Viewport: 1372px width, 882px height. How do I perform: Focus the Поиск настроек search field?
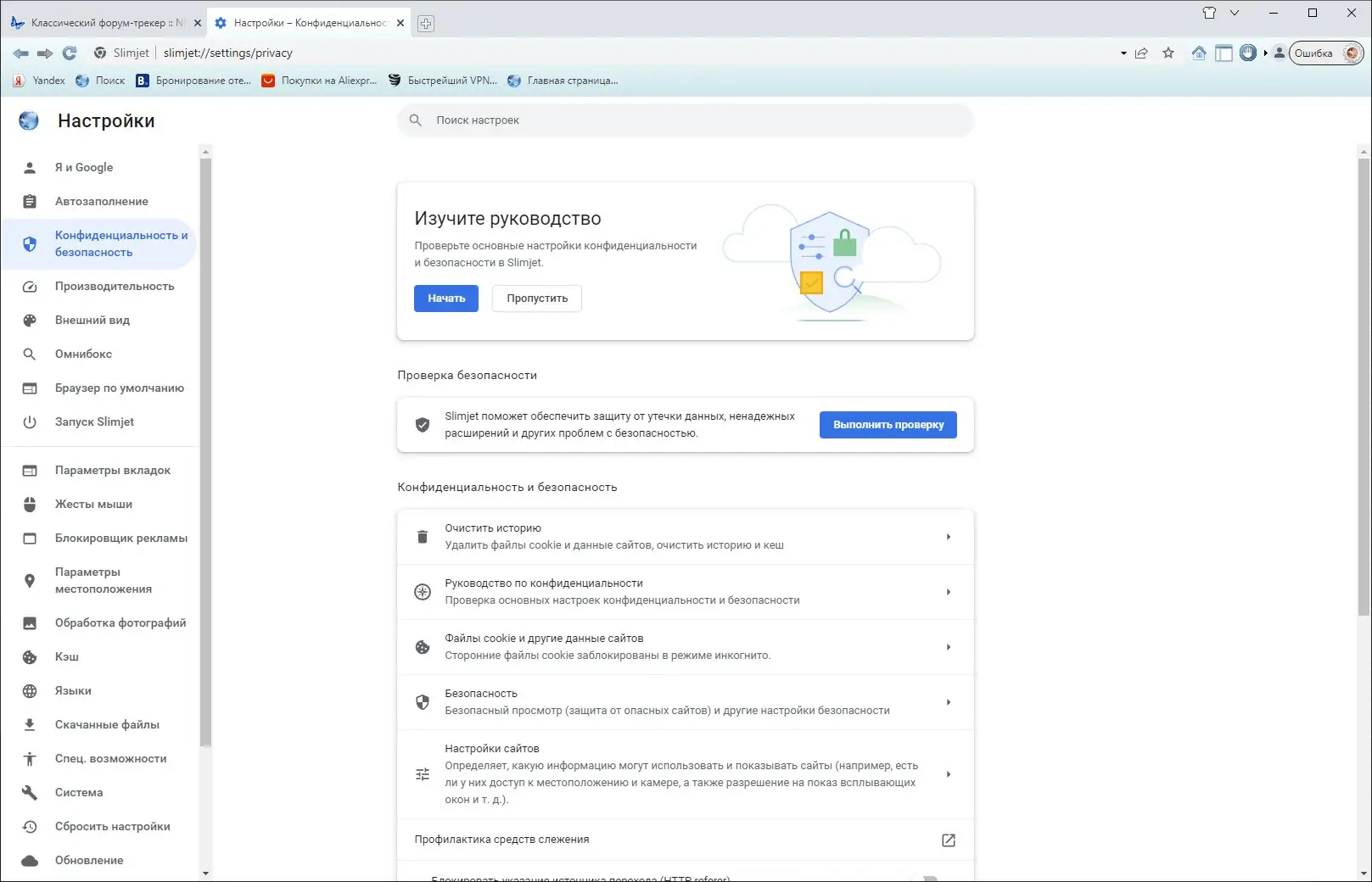[685, 120]
